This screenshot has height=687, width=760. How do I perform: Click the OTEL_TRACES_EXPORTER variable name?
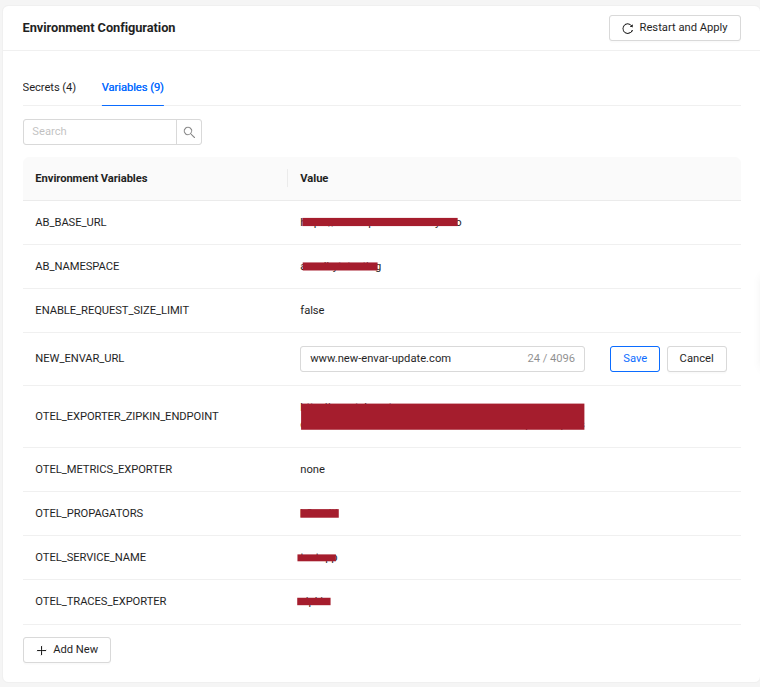pyautogui.click(x=100, y=601)
